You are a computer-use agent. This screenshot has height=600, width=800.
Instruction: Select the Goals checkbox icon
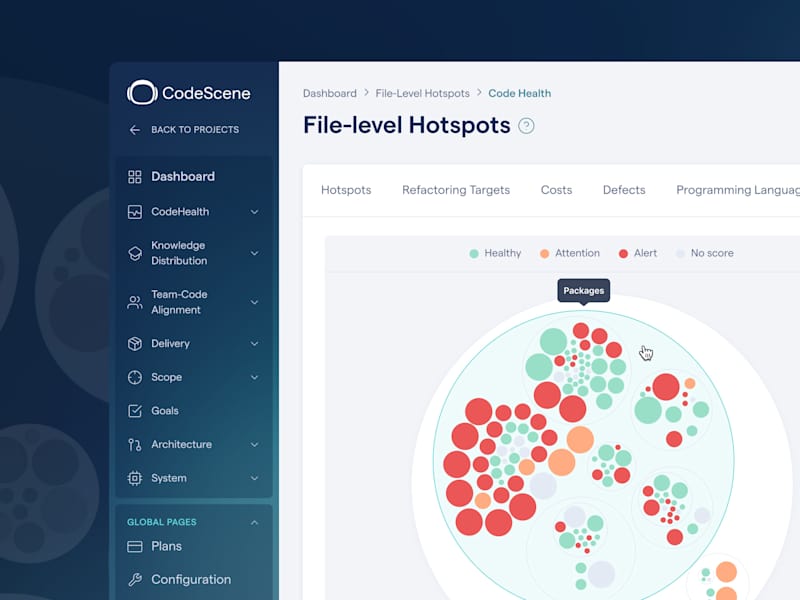click(135, 411)
